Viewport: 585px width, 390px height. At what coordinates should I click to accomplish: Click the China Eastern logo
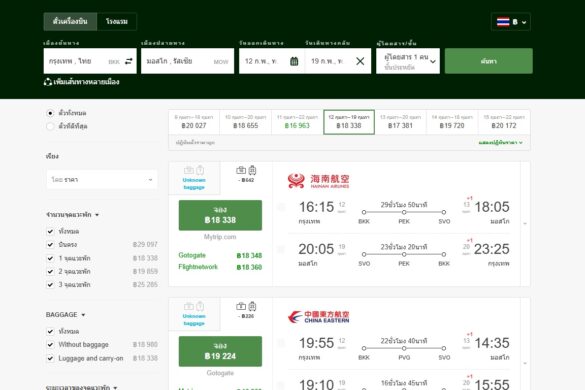click(x=318, y=317)
